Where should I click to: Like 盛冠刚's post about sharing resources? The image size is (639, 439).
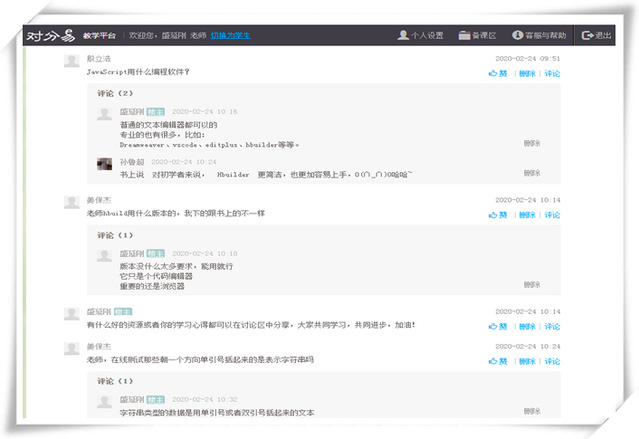click(498, 326)
